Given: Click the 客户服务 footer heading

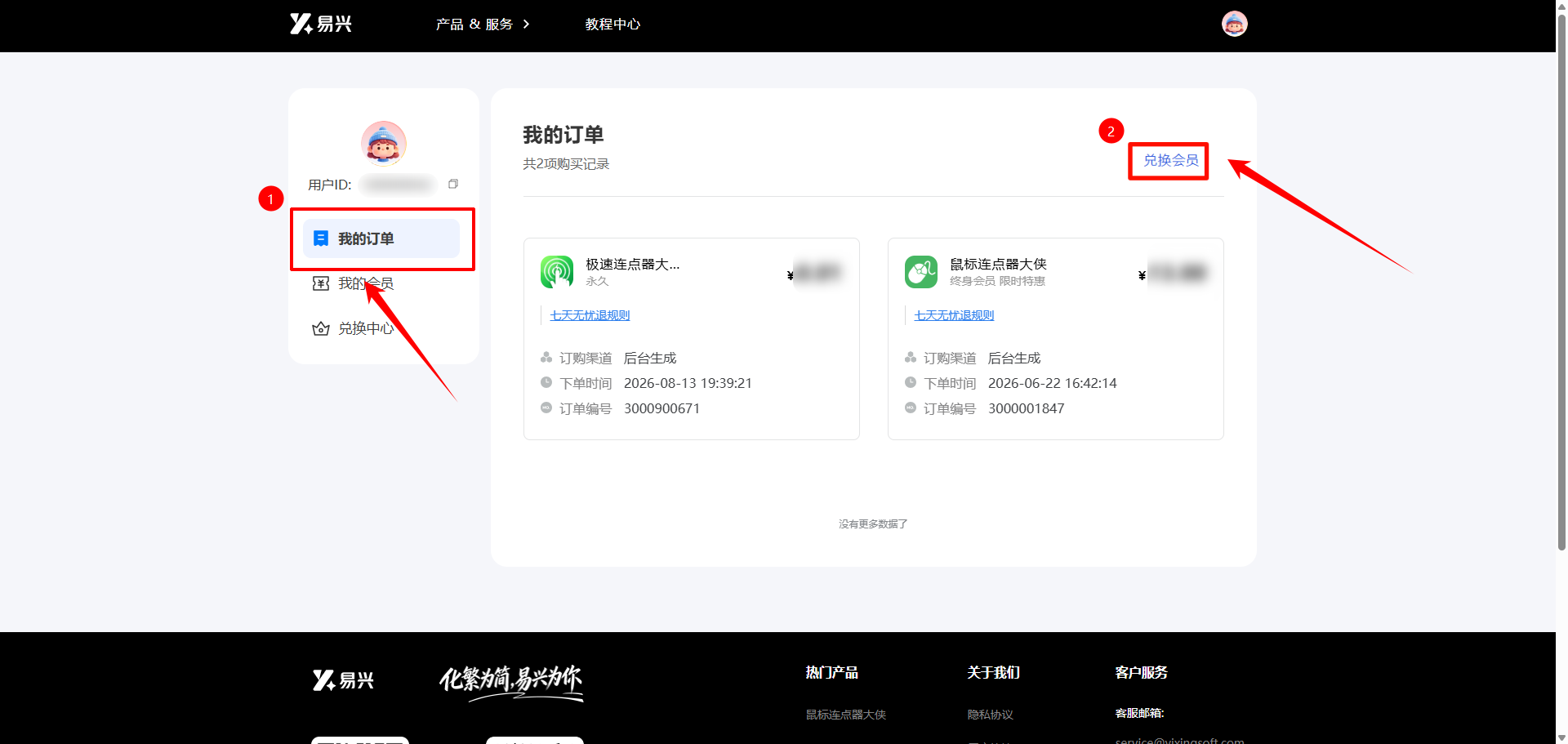Looking at the screenshot, I should (x=1142, y=672).
